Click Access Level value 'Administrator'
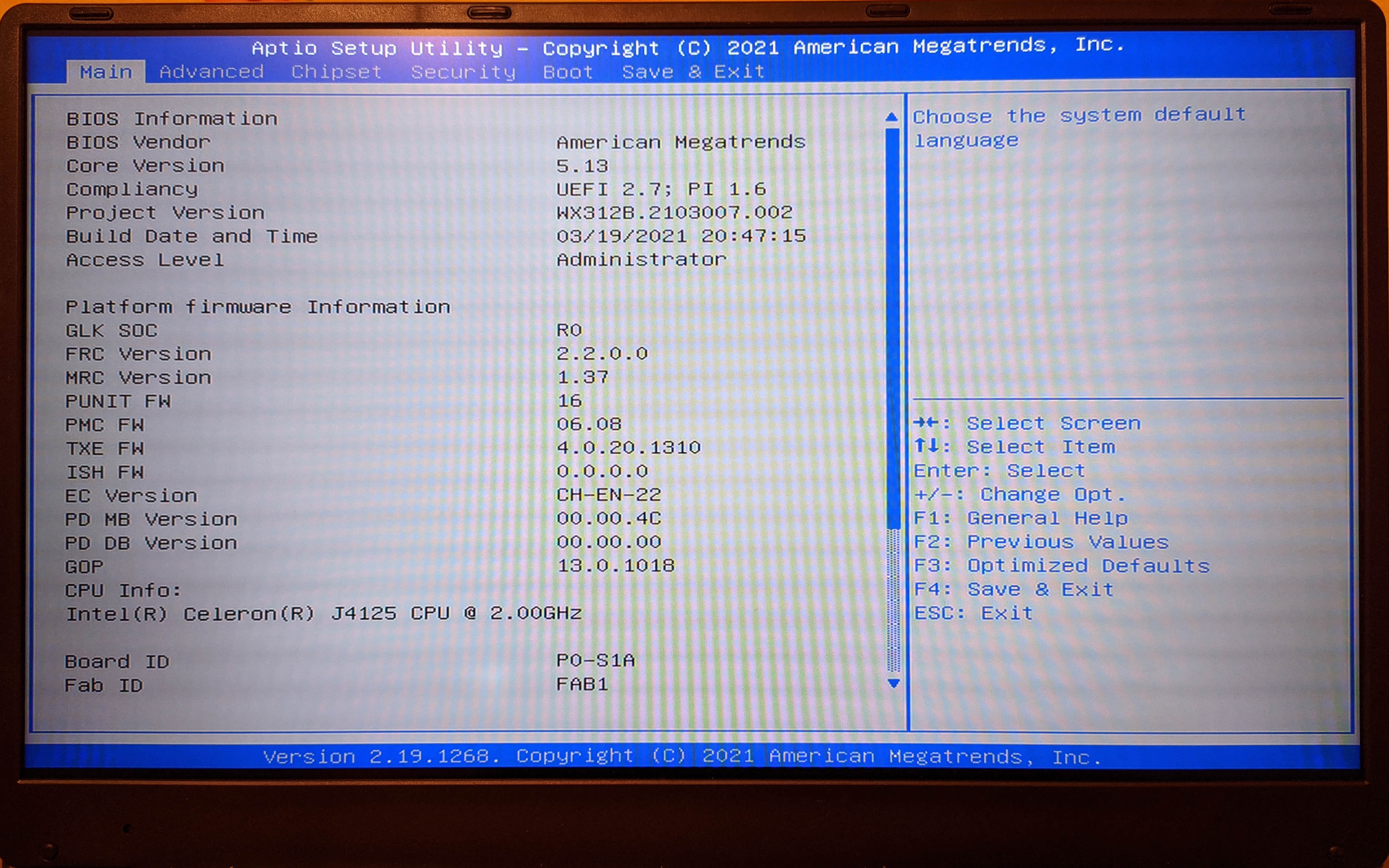 641,260
